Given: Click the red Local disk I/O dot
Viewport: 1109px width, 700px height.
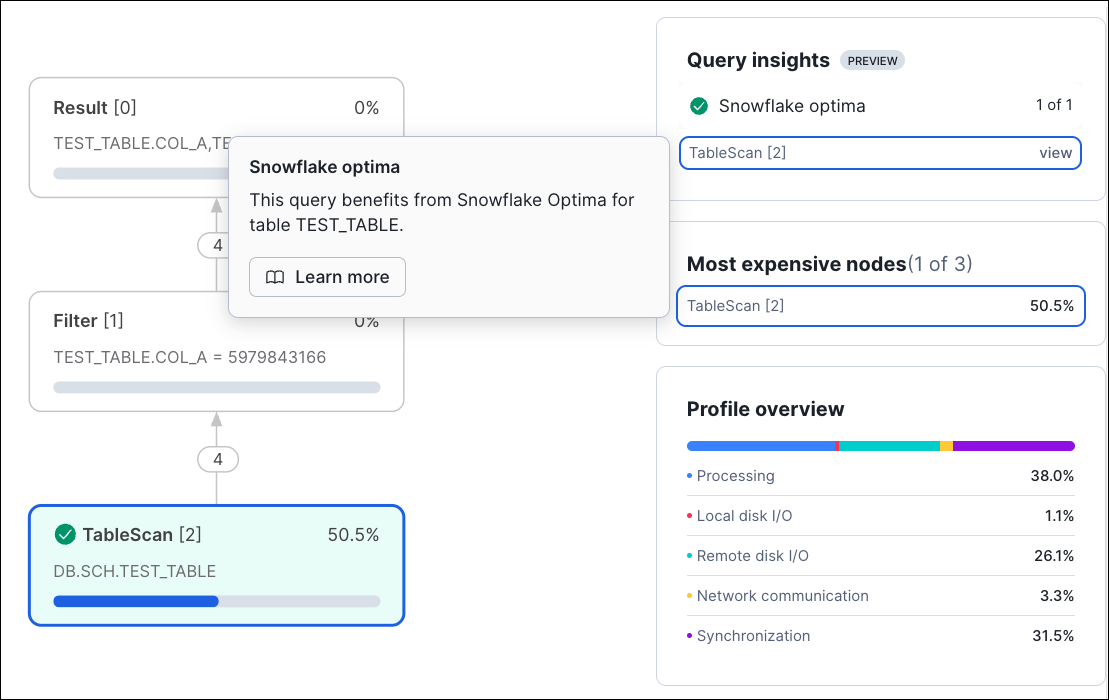Looking at the screenshot, I should click(x=690, y=516).
